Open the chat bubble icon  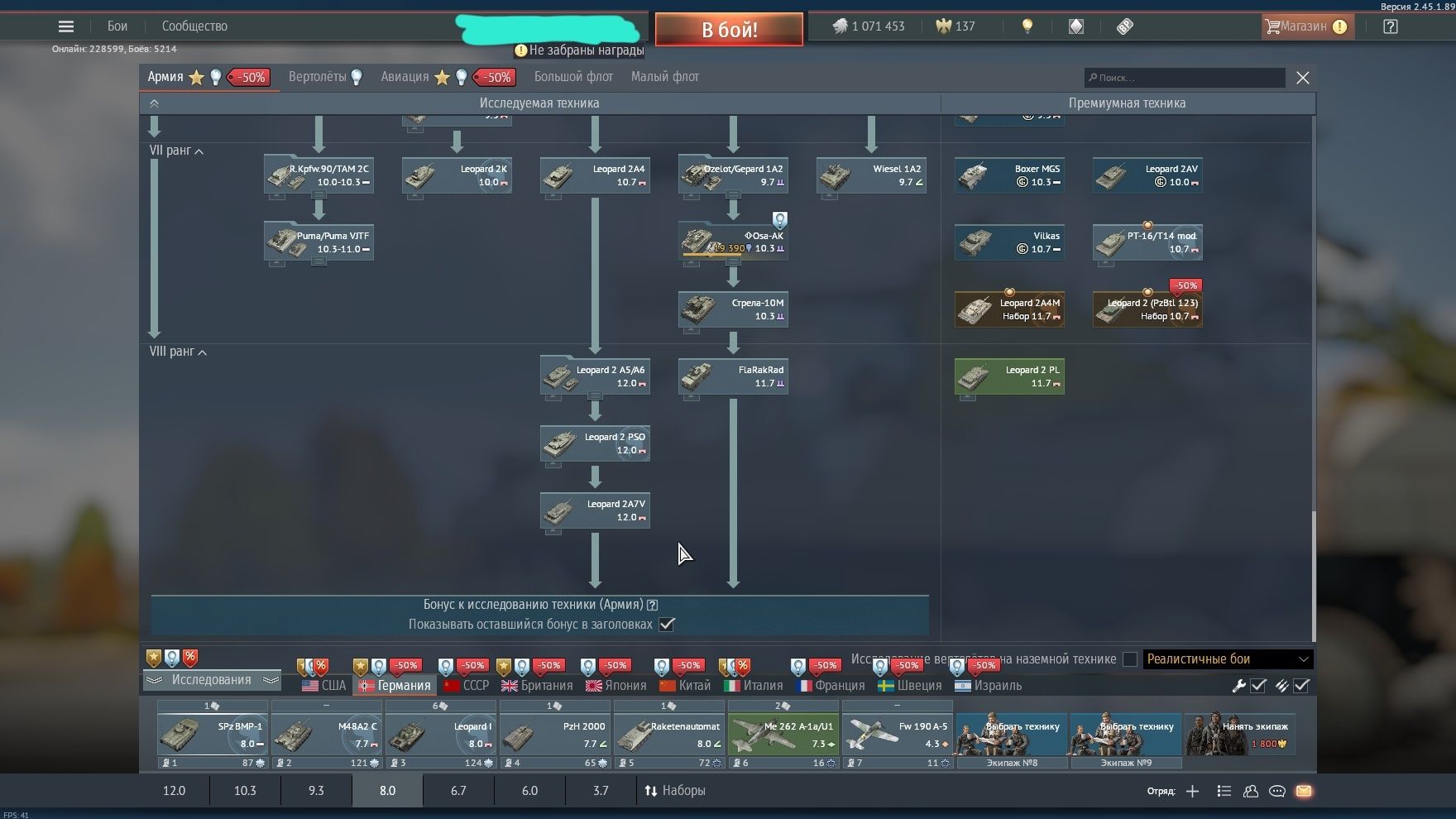click(1277, 792)
